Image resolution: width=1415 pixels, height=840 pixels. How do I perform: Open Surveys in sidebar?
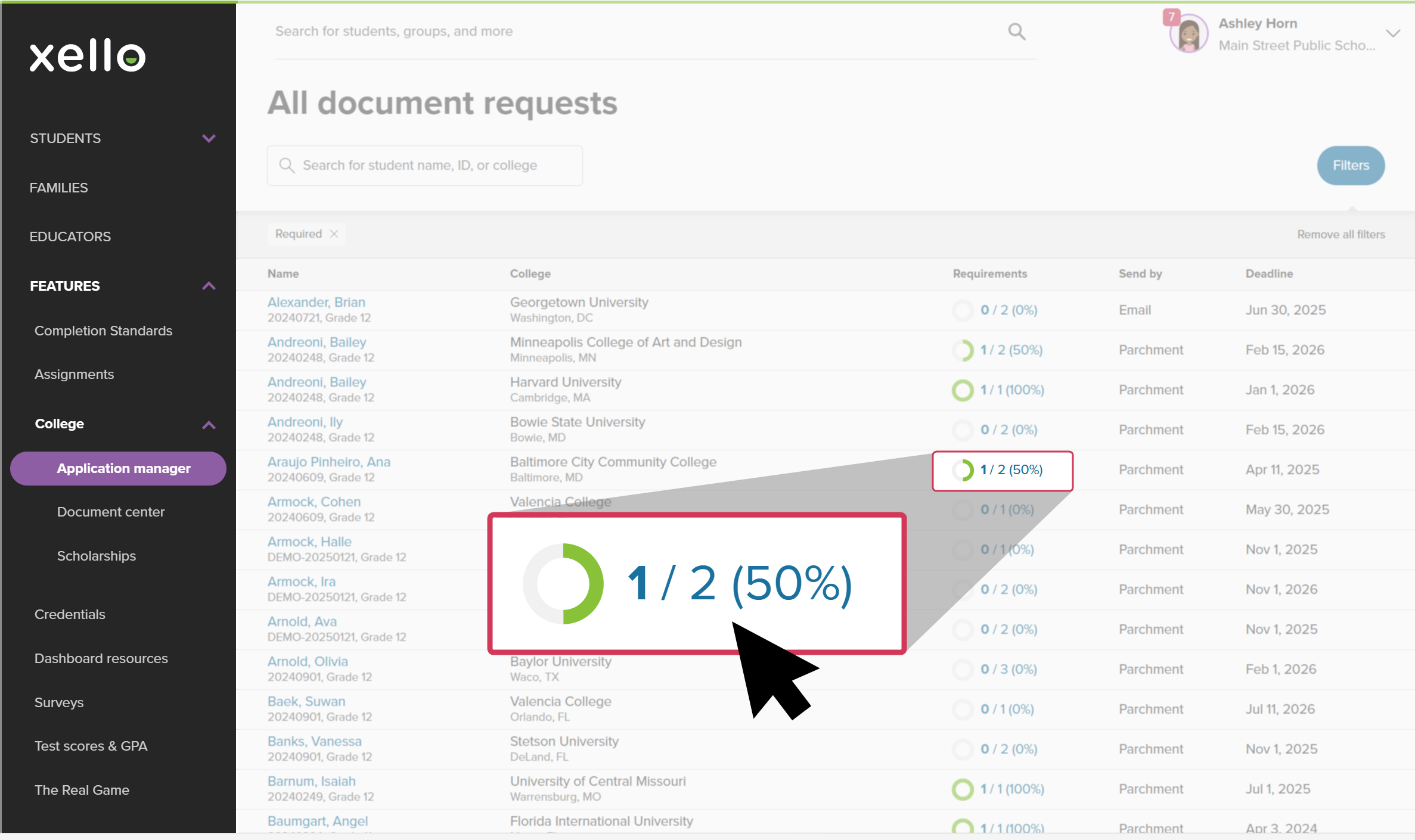59,702
